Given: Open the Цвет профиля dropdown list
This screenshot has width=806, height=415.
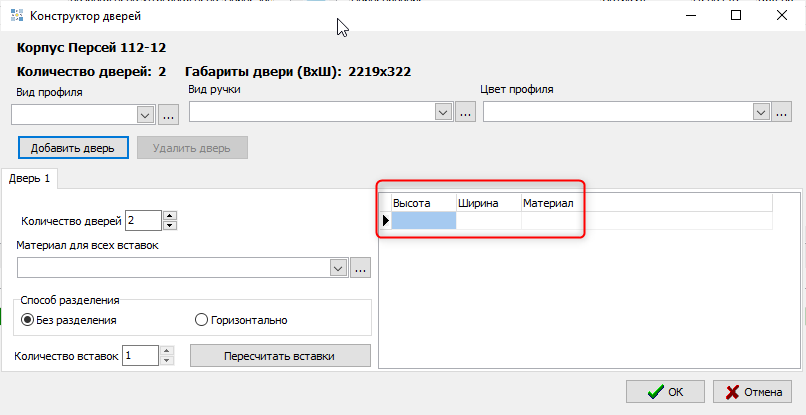Looking at the screenshot, I should 762,113.
